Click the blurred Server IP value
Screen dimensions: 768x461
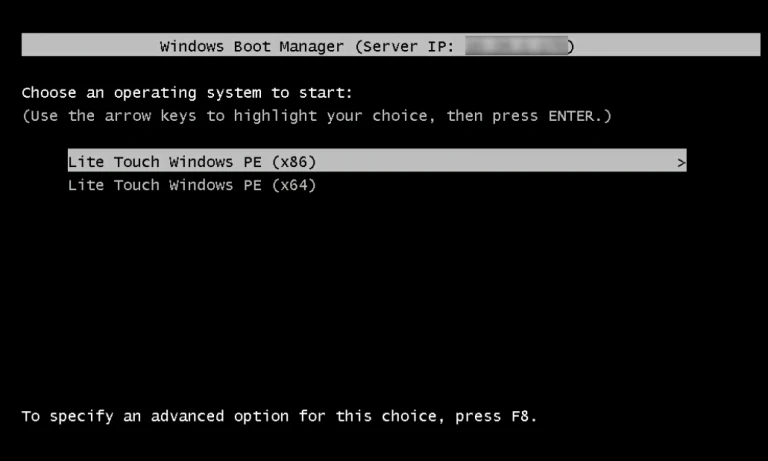pos(516,46)
